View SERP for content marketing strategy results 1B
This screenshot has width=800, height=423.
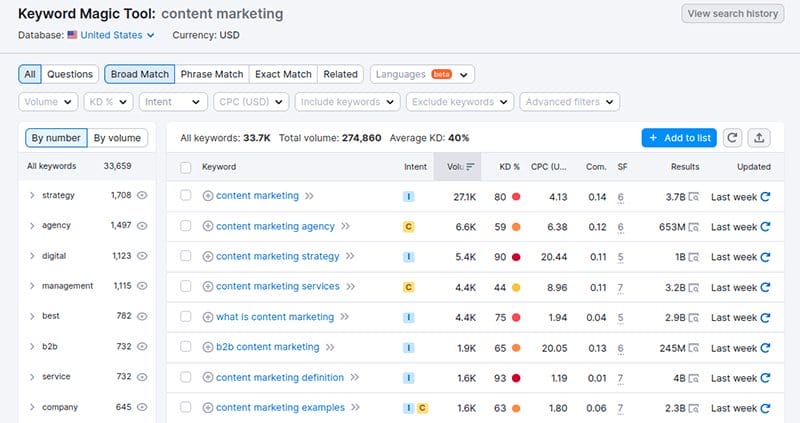[x=693, y=257]
